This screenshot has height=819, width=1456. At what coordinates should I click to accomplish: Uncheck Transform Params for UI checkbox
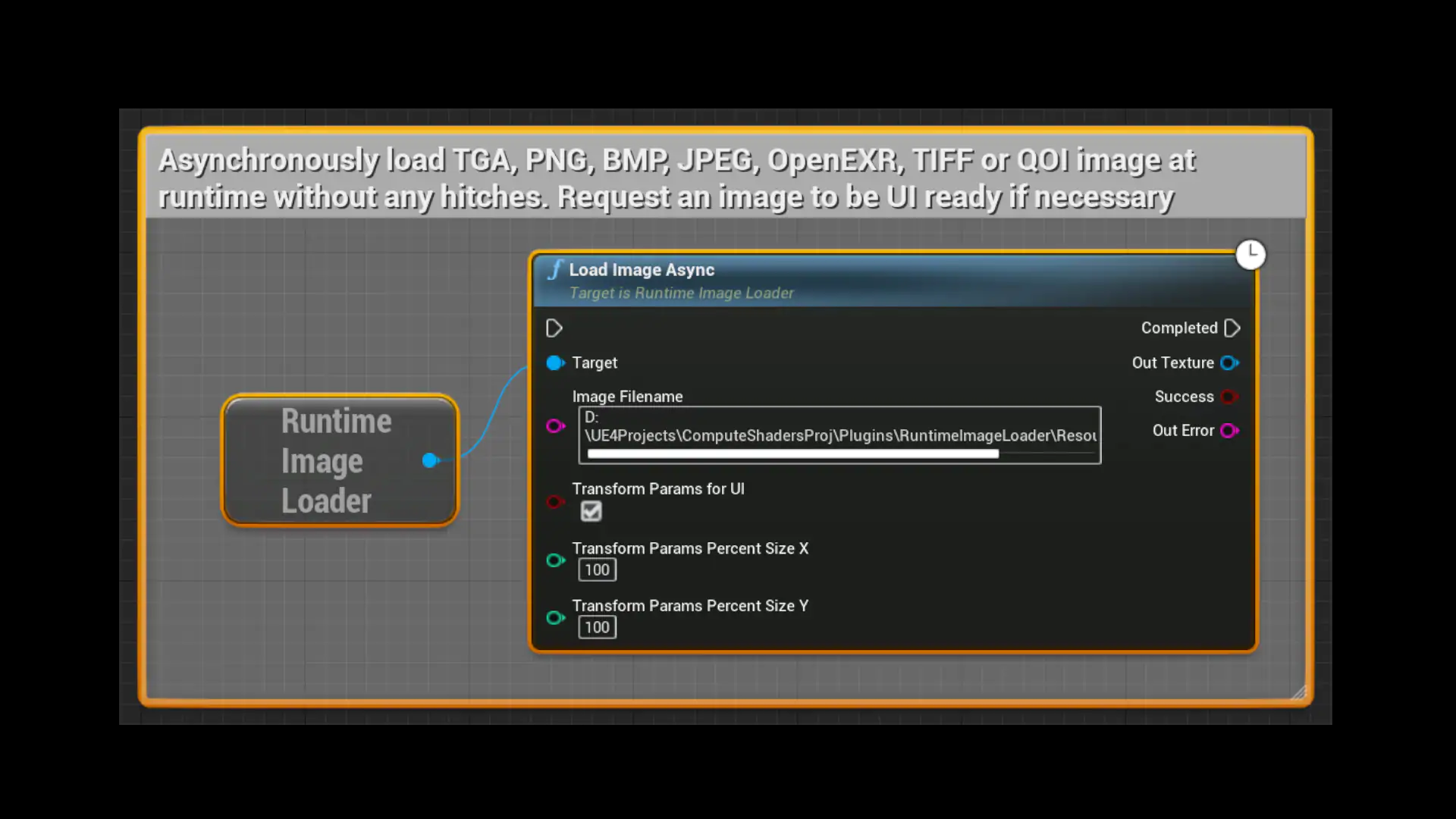[x=591, y=511]
